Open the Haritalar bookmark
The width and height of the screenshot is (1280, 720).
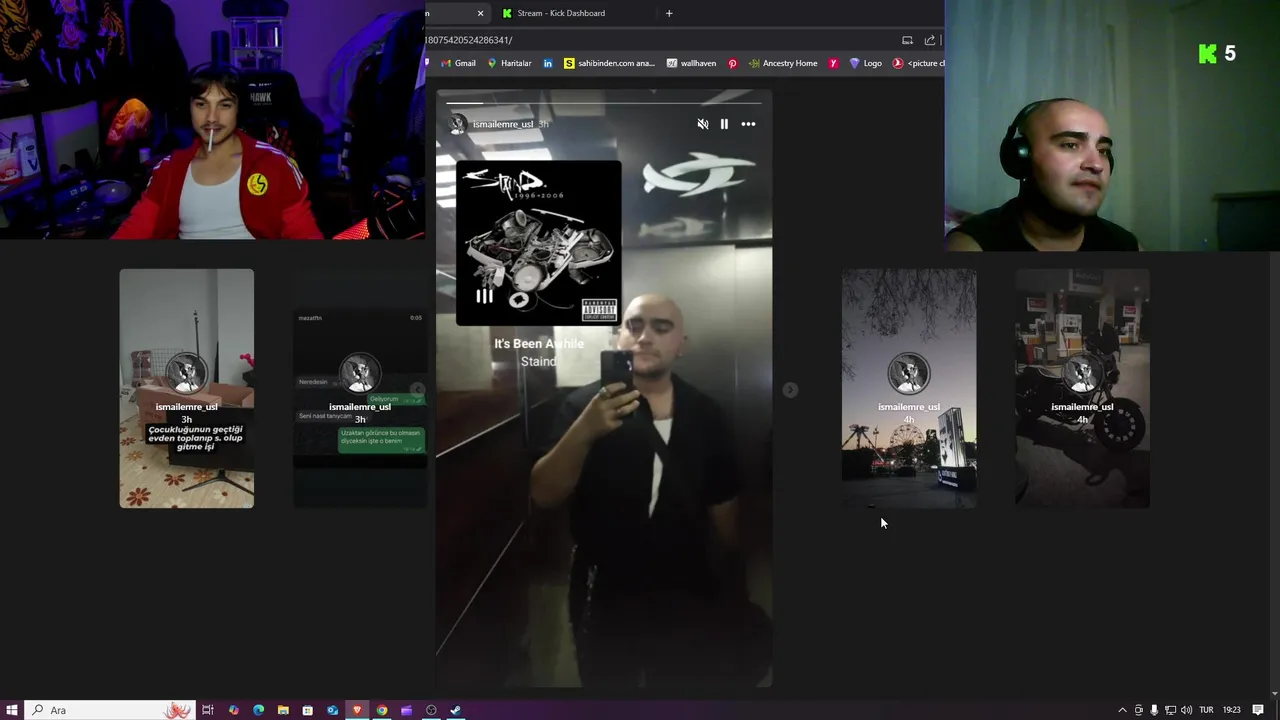(x=509, y=63)
